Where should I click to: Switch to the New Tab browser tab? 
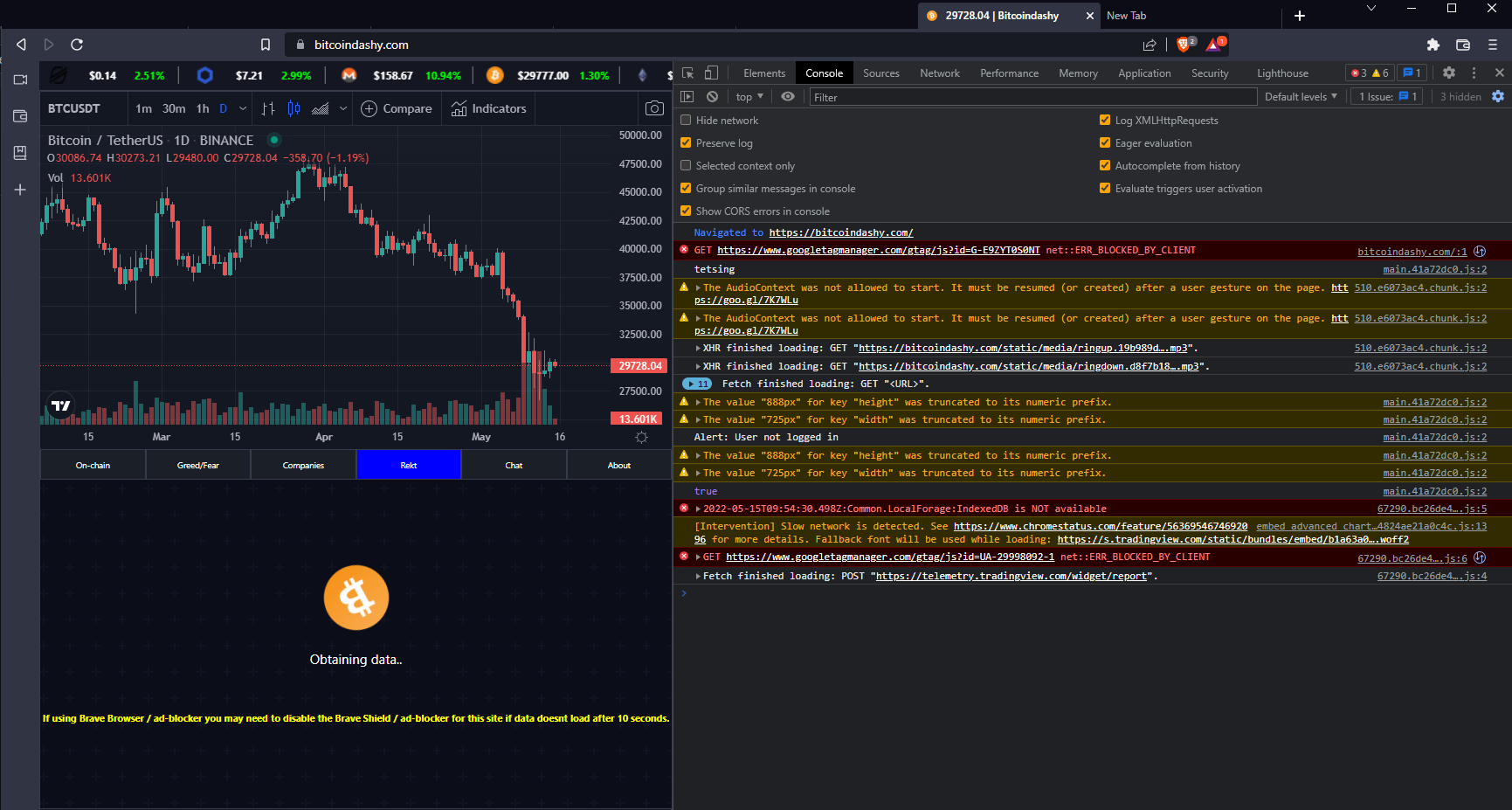tap(1126, 16)
